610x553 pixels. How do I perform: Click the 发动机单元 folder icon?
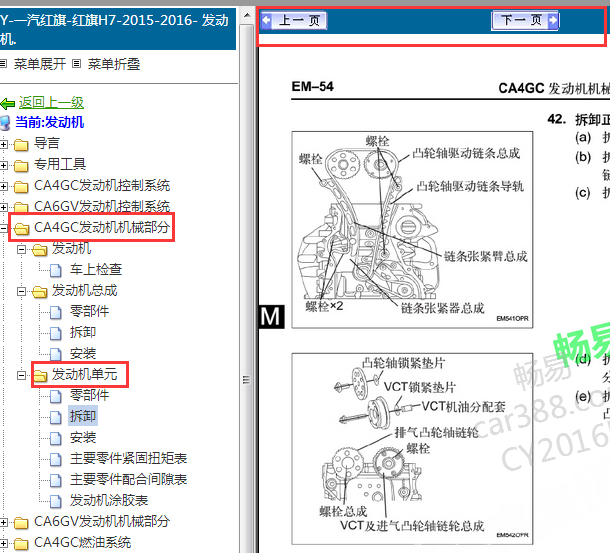[x=40, y=376]
